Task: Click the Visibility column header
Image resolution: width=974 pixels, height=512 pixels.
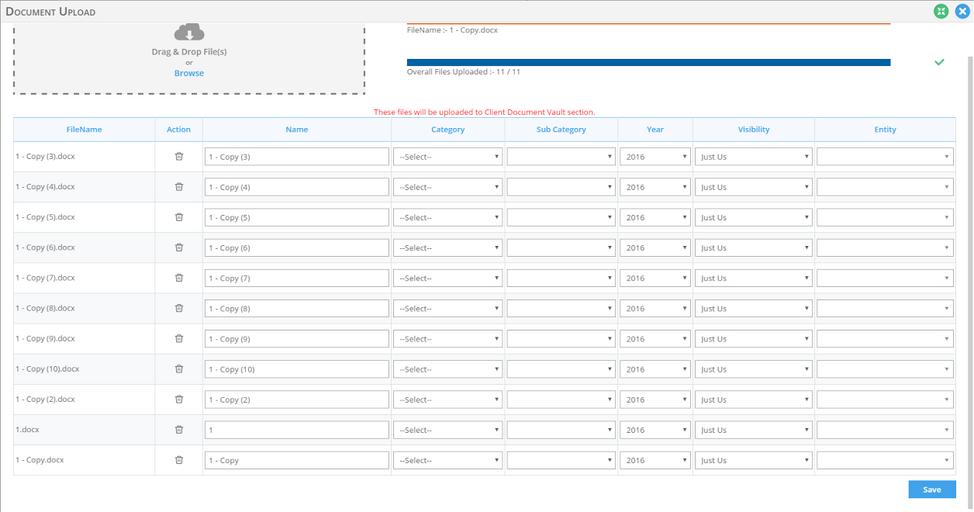Action: 753,129
